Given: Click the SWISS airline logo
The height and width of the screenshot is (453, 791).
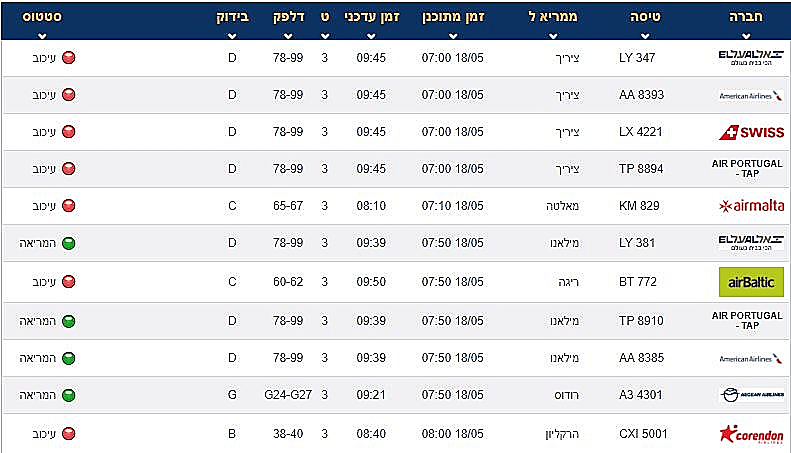Looking at the screenshot, I should point(751,132).
